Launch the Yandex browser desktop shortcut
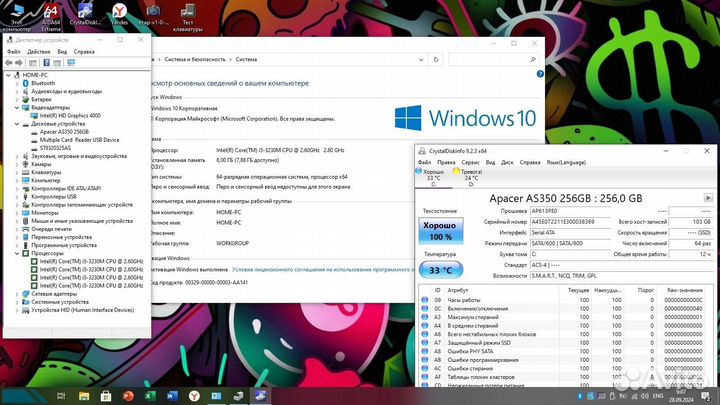 pos(119,14)
